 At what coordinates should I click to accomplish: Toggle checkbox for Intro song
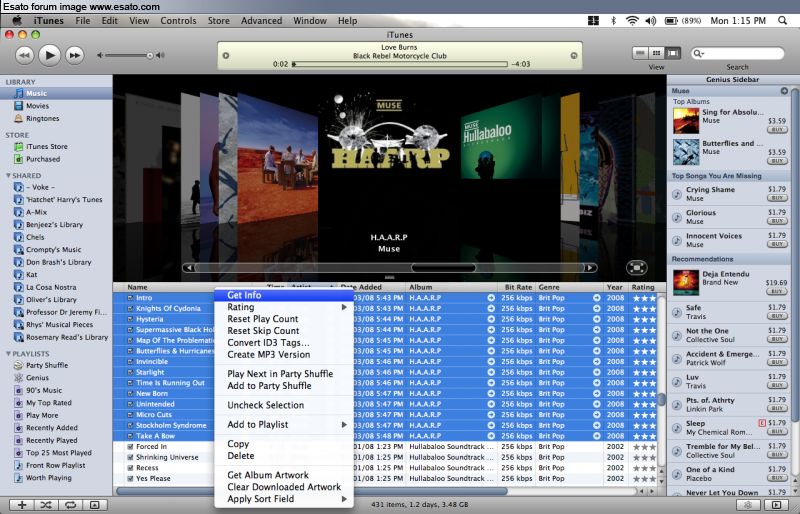point(130,298)
